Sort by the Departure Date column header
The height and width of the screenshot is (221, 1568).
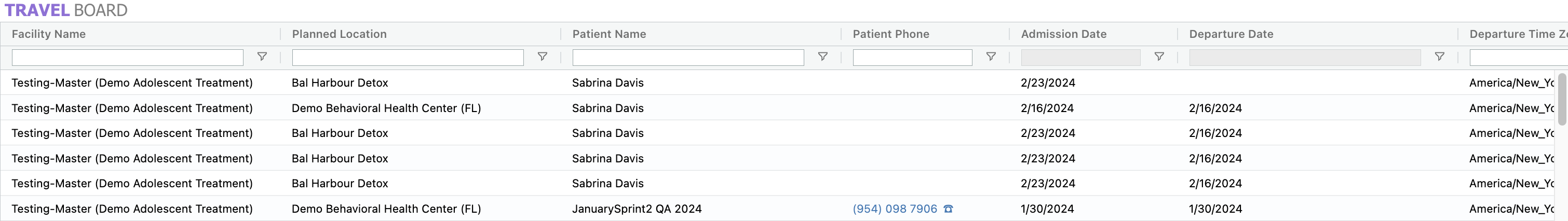pos(1231,34)
